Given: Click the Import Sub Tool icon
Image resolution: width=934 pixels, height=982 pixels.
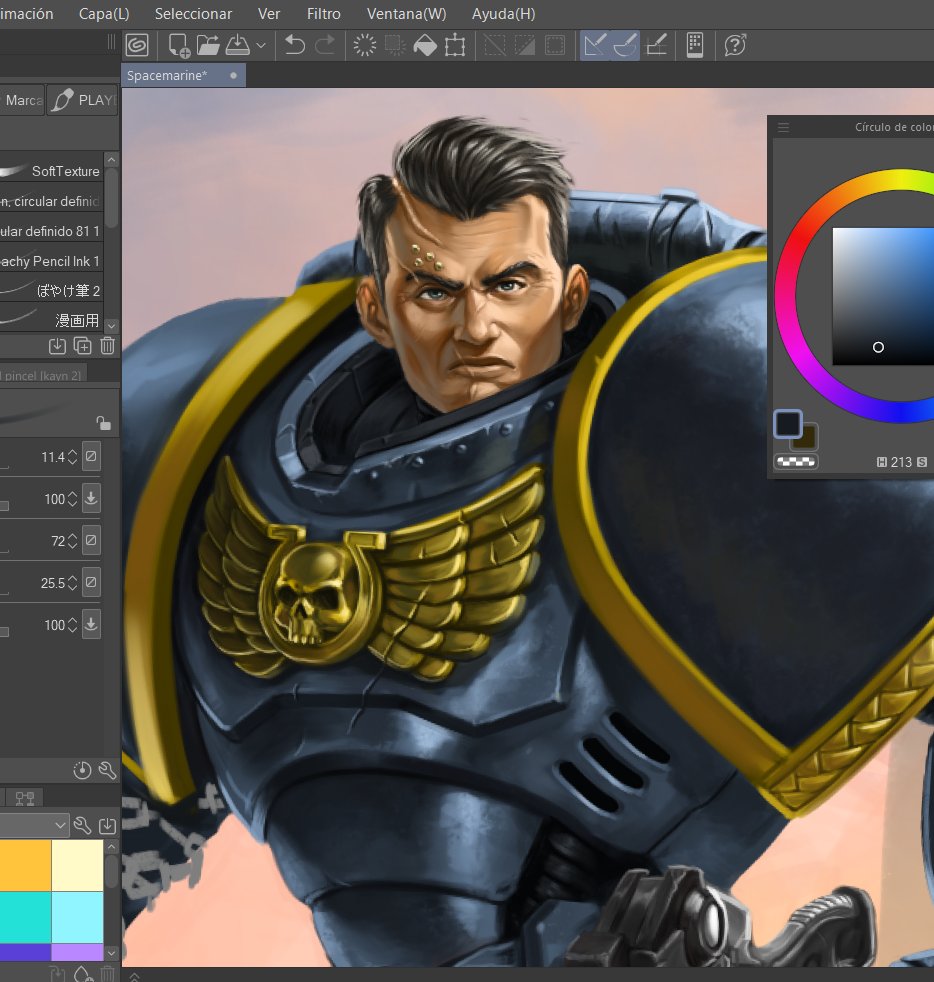Looking at the screenshot, I should [x=57, y=346].
